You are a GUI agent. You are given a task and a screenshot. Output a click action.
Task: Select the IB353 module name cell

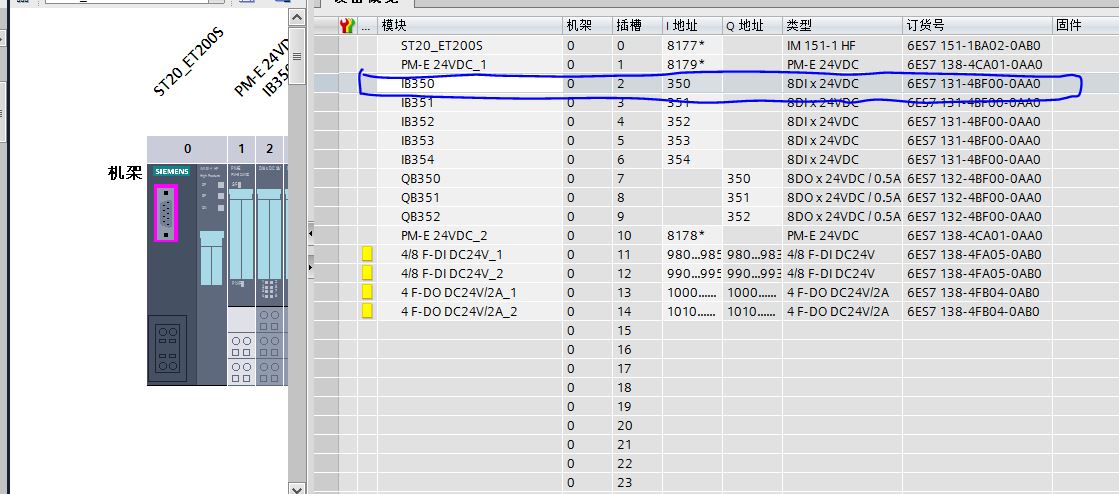pos(470,141)
